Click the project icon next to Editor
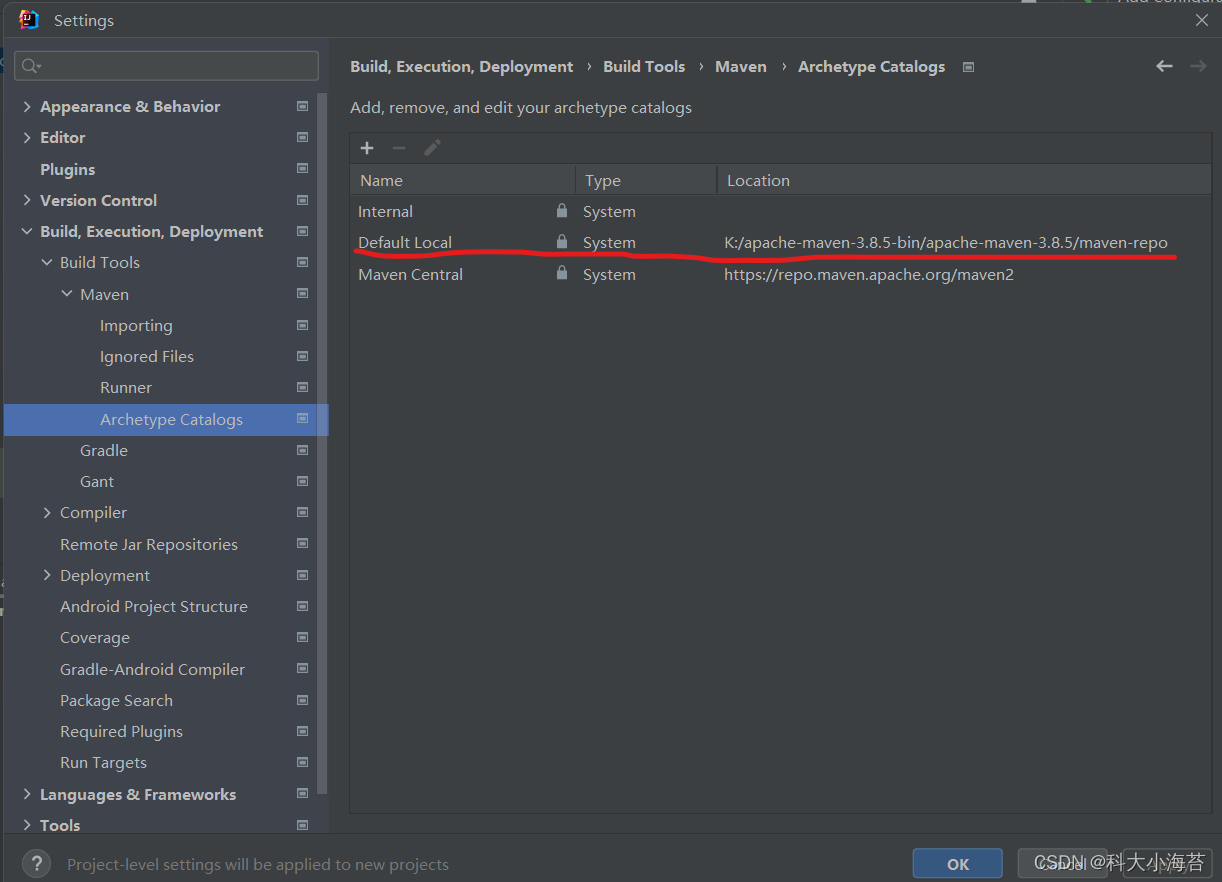 coord(302,137)
